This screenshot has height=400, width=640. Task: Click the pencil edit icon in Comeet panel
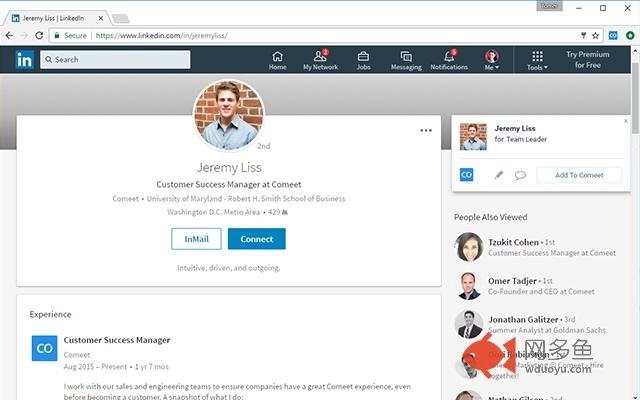click(498, 175)
